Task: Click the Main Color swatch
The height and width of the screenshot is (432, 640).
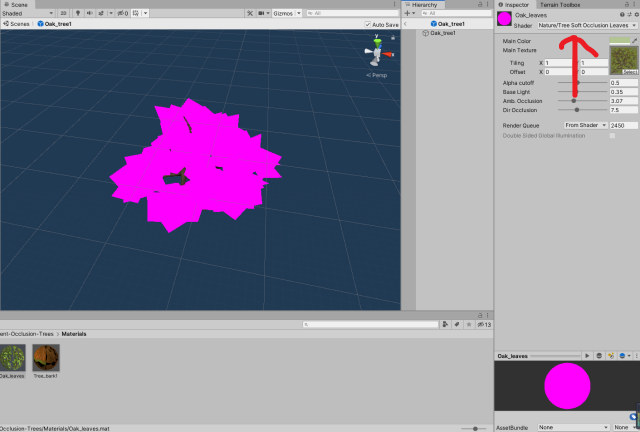Action: point(619,41)
